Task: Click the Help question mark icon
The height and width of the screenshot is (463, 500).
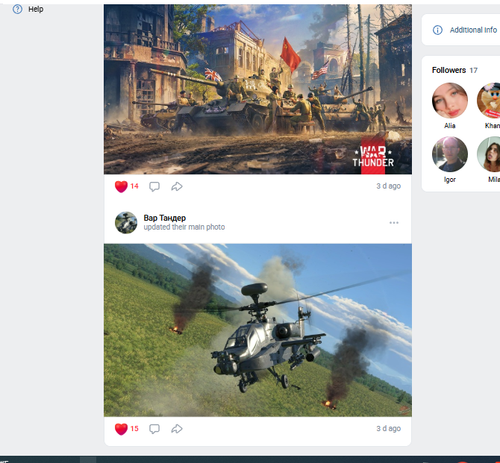Action: (17, 9)
